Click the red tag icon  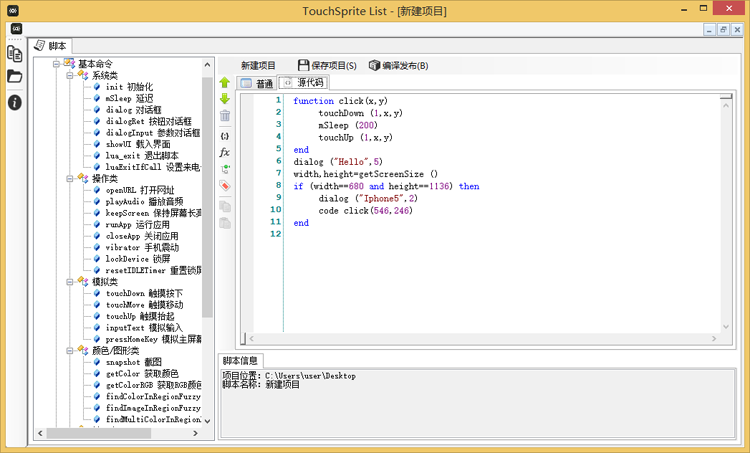(225, 186)
